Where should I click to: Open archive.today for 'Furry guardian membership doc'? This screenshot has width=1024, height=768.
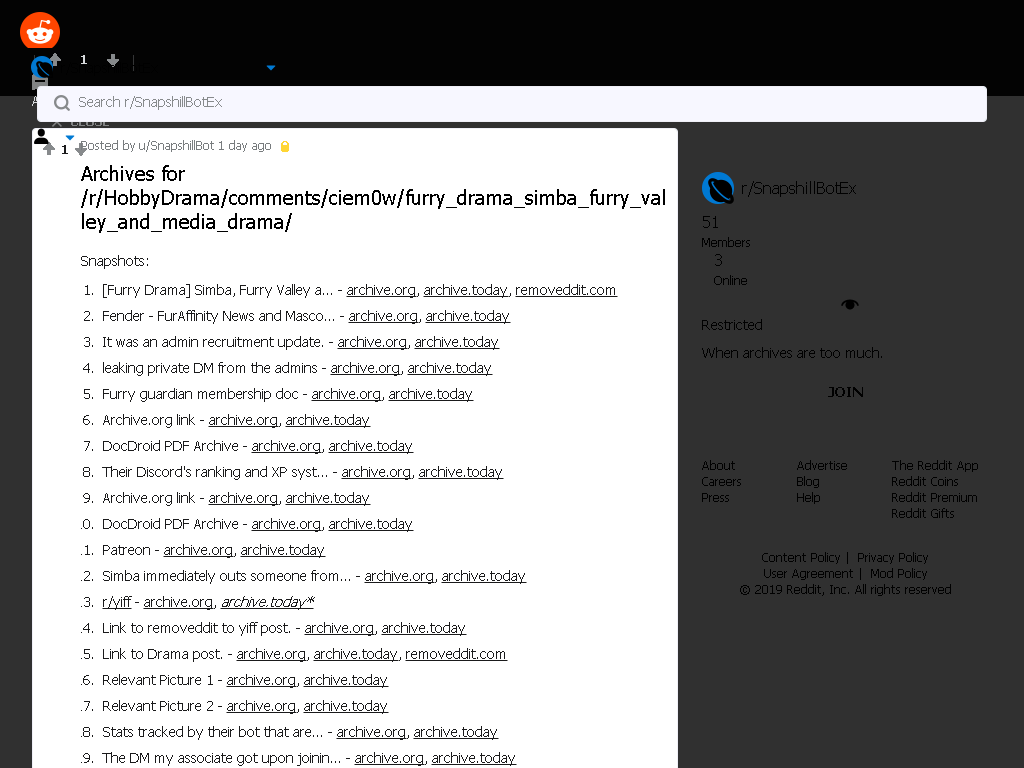click(x=430, y=394)
